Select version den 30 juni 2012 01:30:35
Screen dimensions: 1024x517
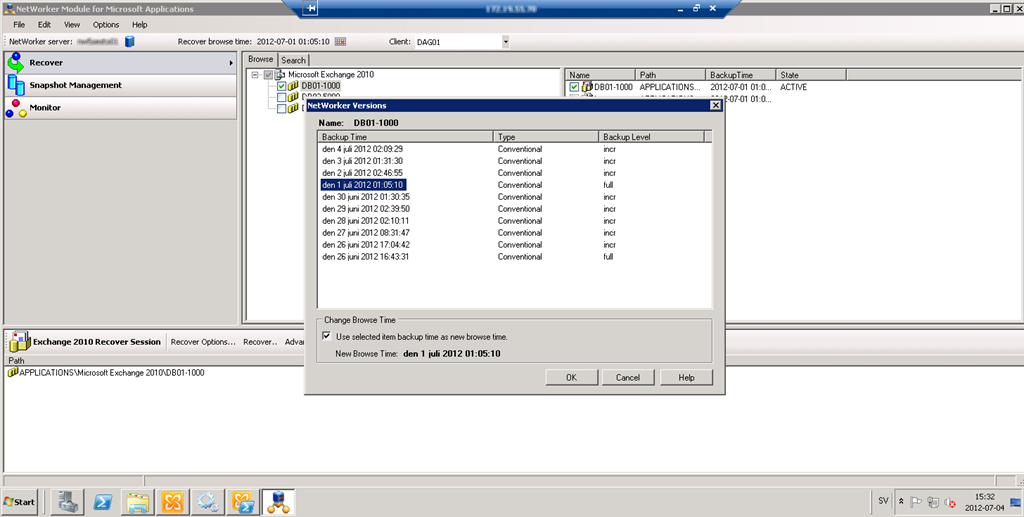(366, 197)
